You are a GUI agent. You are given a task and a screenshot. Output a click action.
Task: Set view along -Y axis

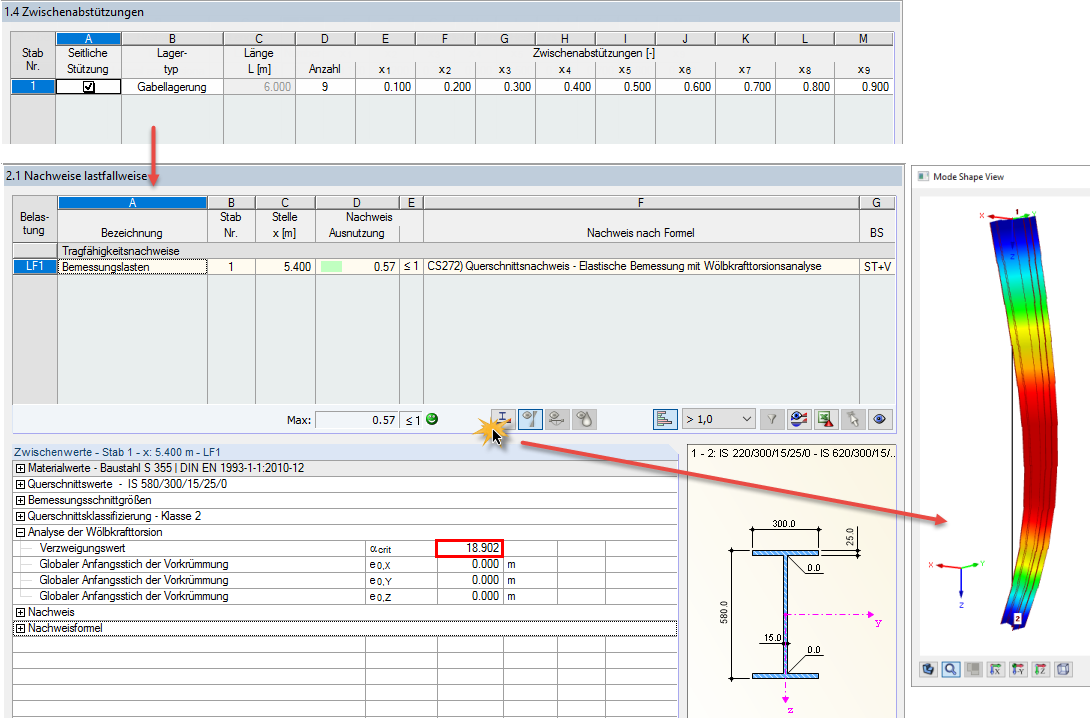point(1018,669)
